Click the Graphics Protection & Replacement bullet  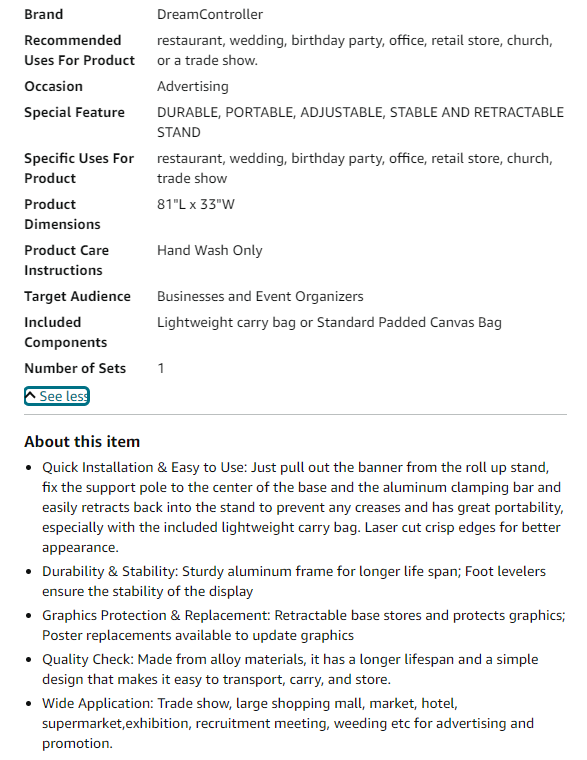(x=304, y=625)
